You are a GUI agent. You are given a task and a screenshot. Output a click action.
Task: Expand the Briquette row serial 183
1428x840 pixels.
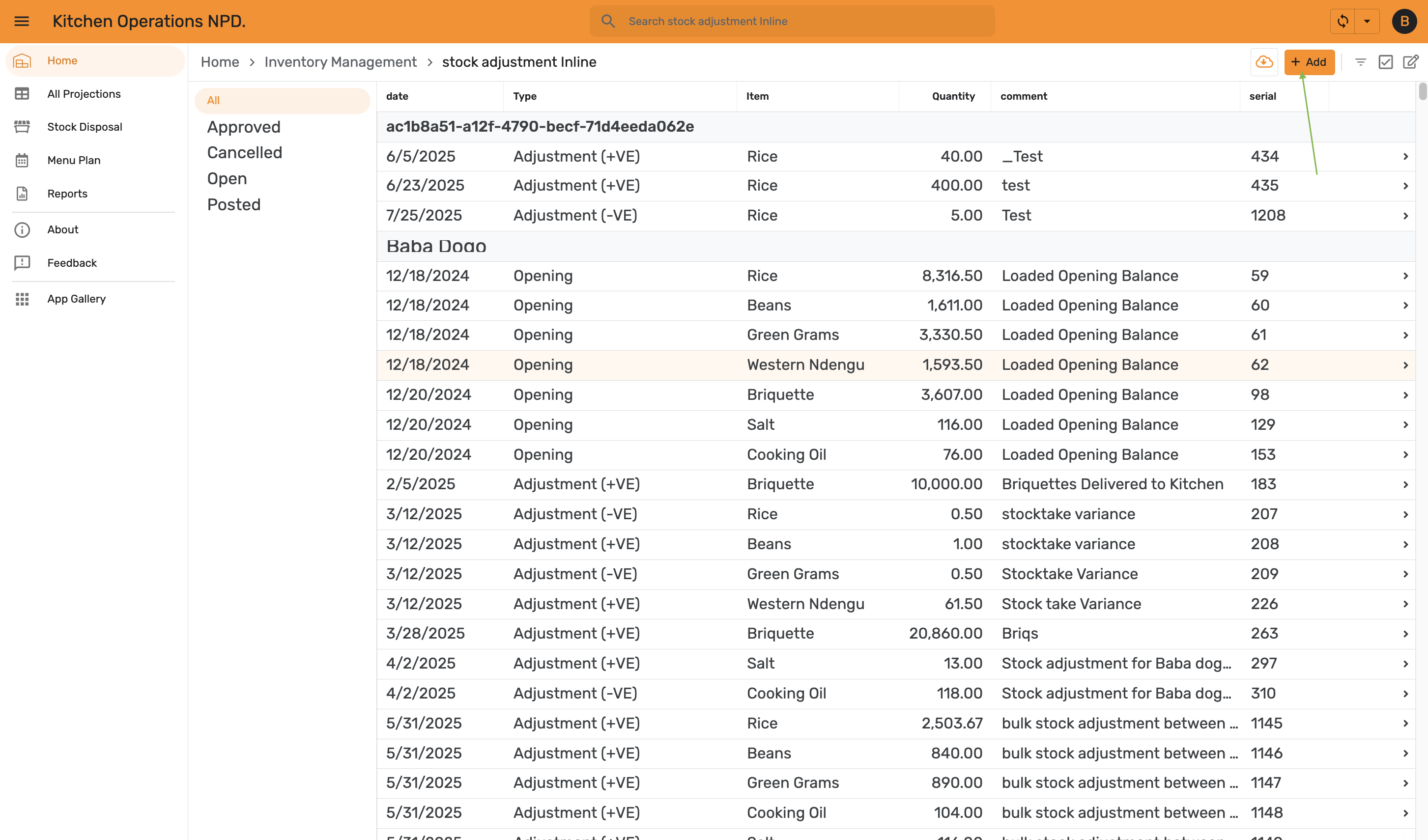coord(1405,484)
